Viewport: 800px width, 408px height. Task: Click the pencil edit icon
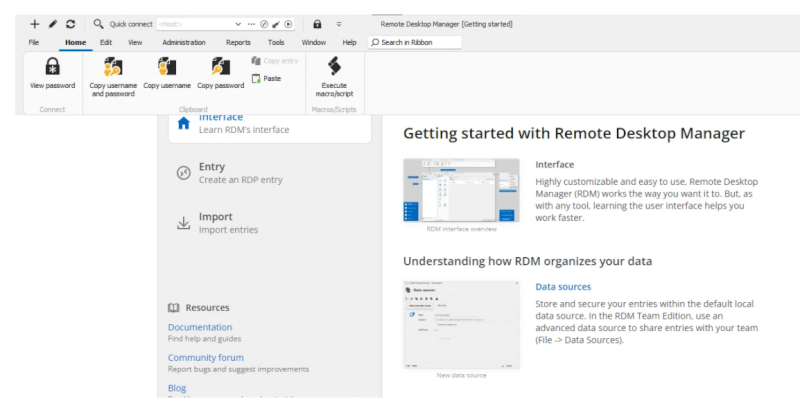point(53,24)
